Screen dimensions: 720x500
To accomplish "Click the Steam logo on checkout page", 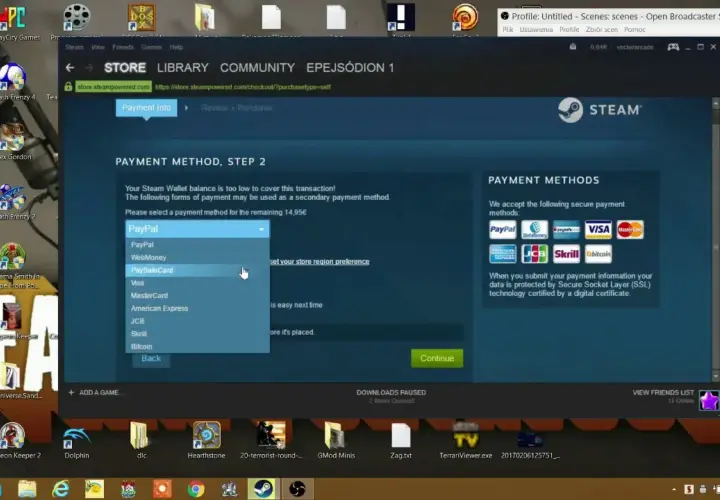I will point(599,110).
